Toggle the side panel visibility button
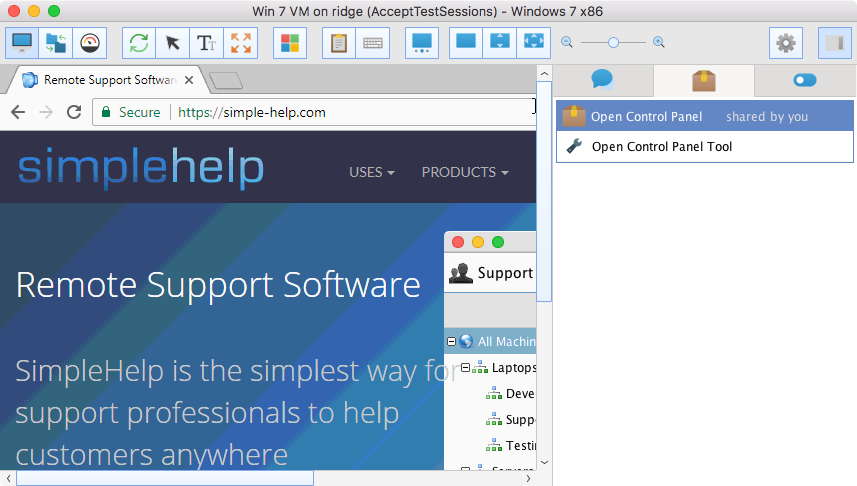The width and height of the screenshot is (857, 486). click(x=835, y=43)
